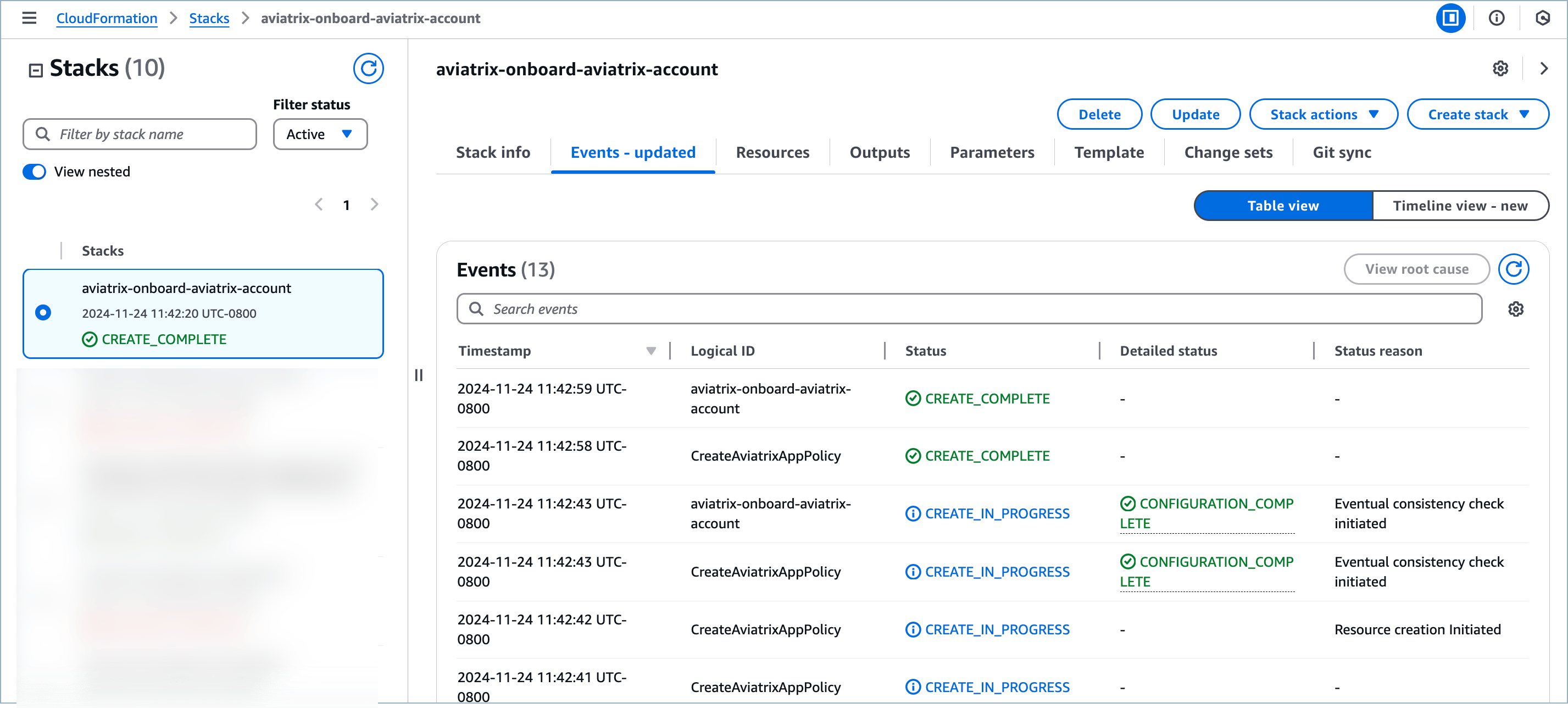1568x708 pixels.
Task: Click the Delete stack button
Action: coord(1099,114)
